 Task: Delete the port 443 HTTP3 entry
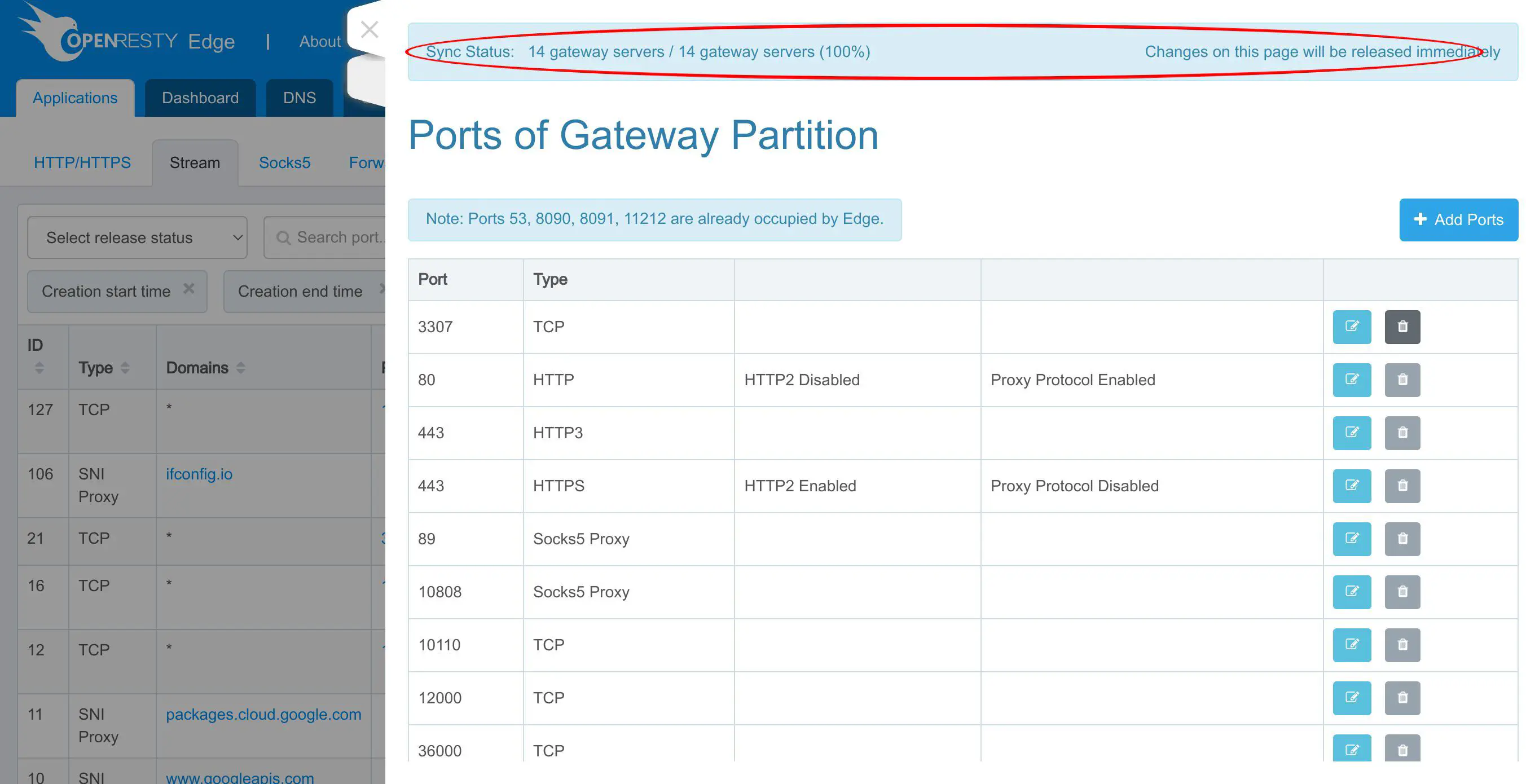tap(1401, 432)
